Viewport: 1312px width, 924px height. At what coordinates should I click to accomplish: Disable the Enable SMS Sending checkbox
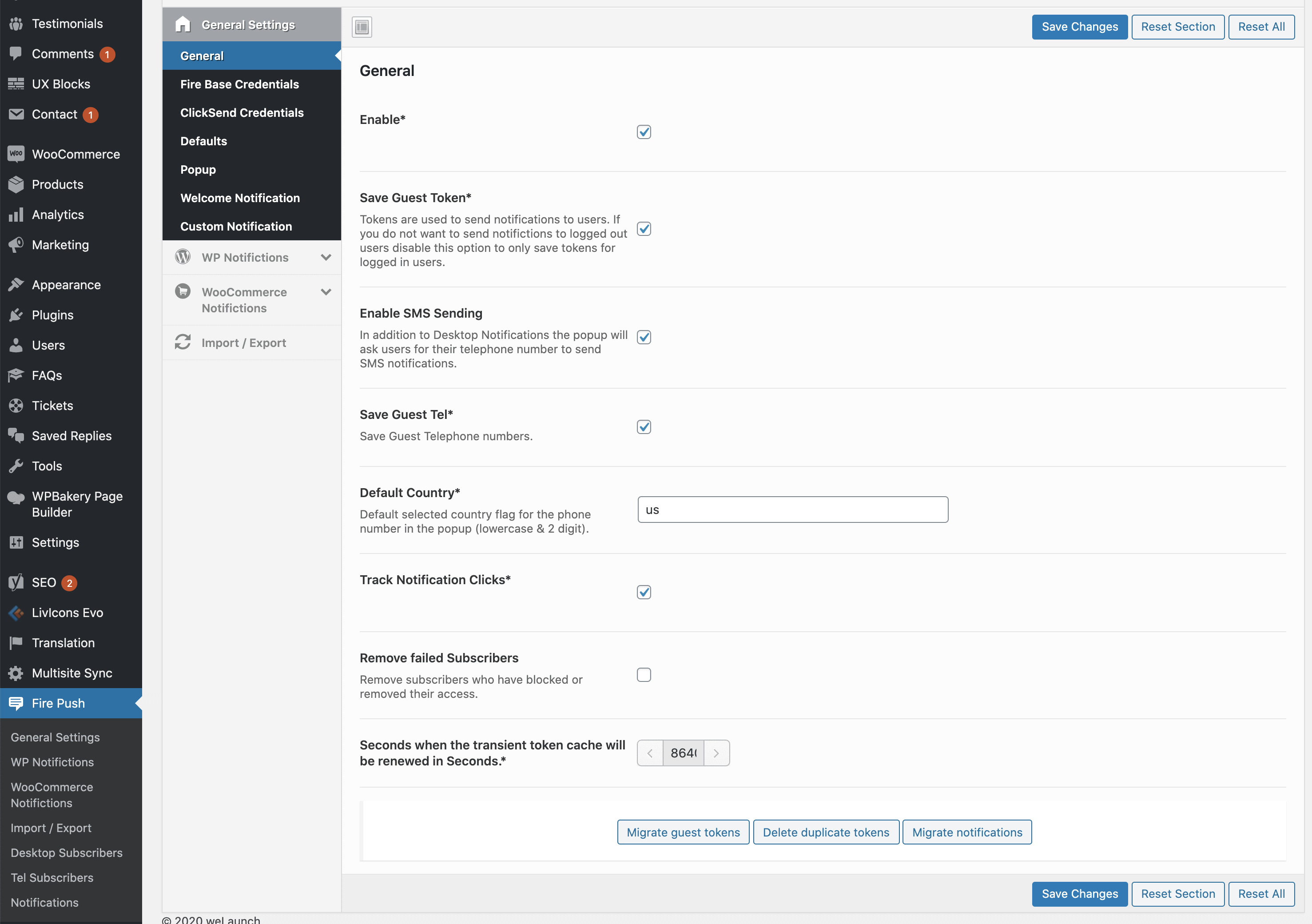click(644, 337)
